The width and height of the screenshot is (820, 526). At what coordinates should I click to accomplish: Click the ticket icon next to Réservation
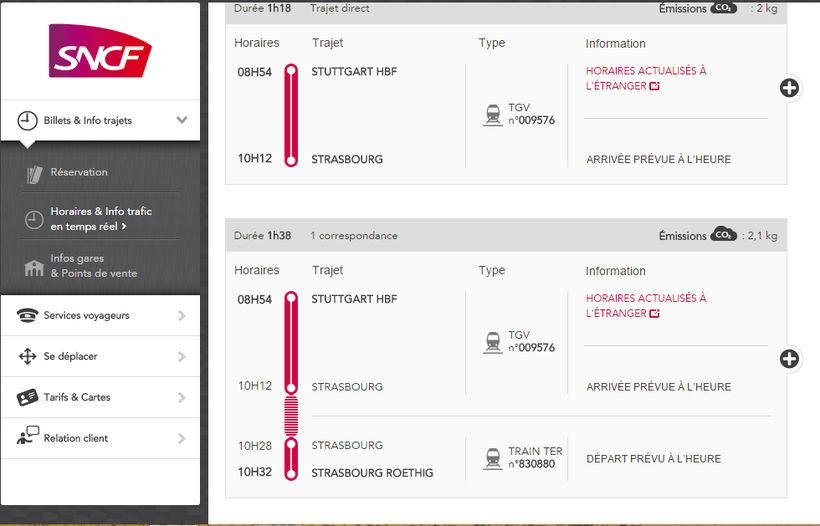[x=34, y=173]
